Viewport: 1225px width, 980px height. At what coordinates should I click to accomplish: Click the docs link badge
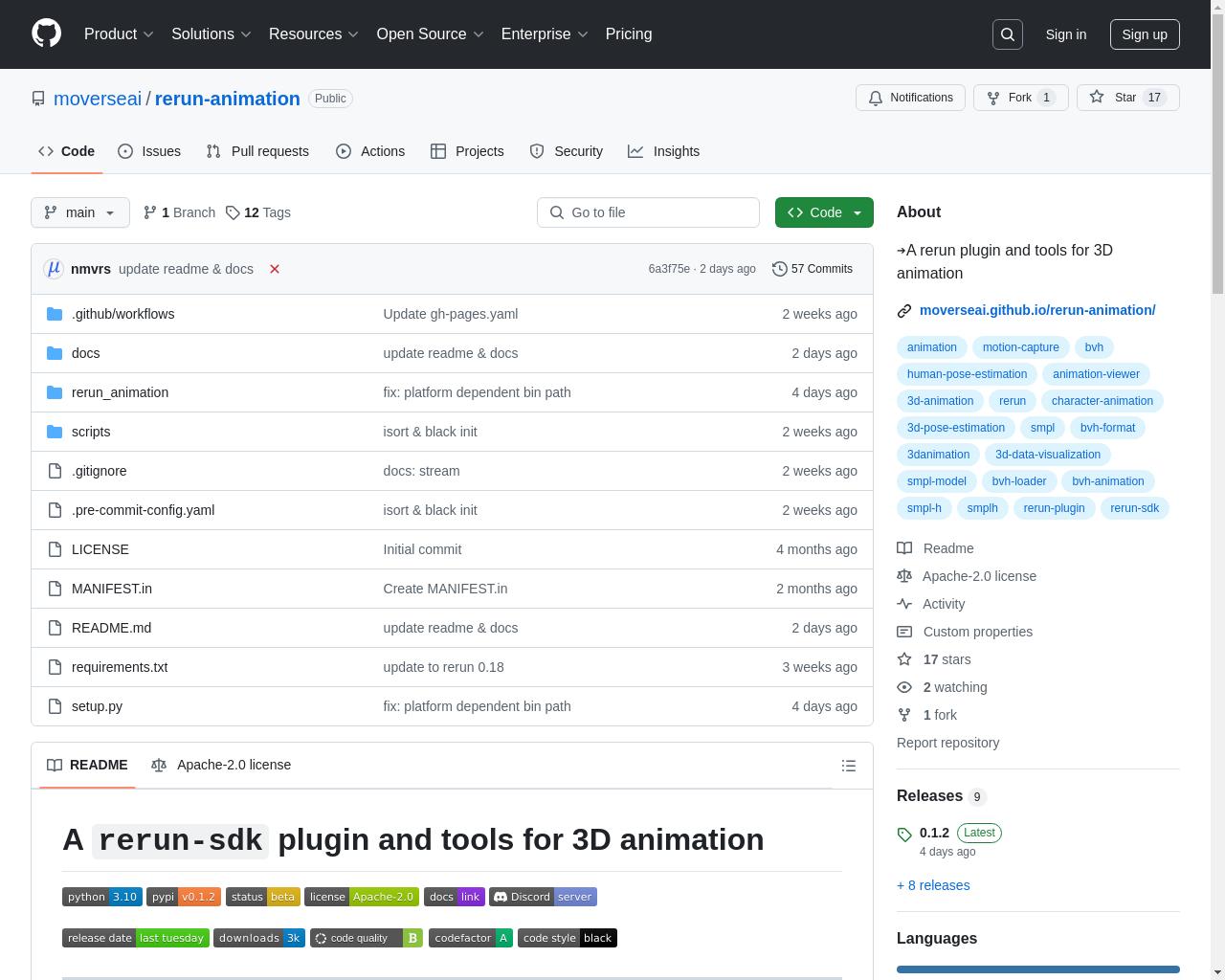[455, 897]
